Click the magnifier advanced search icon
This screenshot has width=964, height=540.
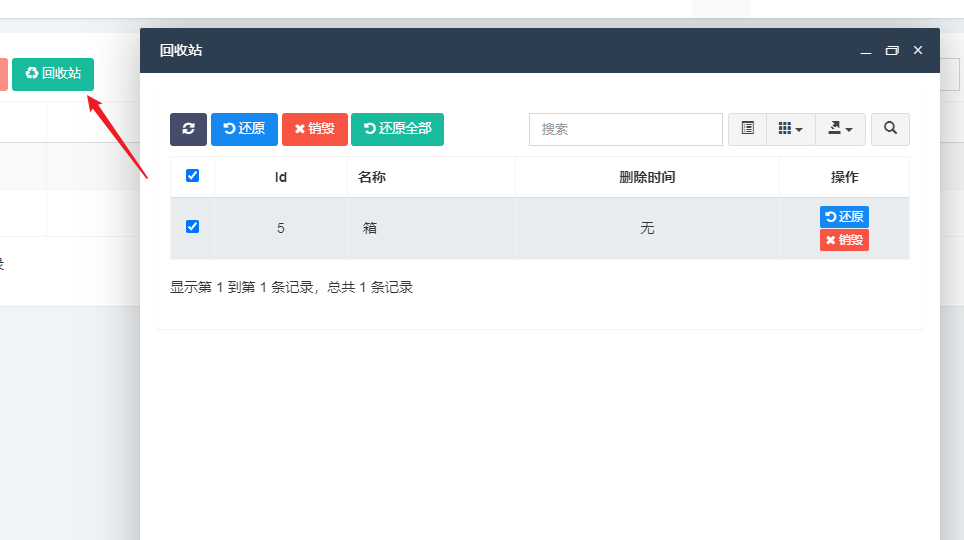point(890,129)
